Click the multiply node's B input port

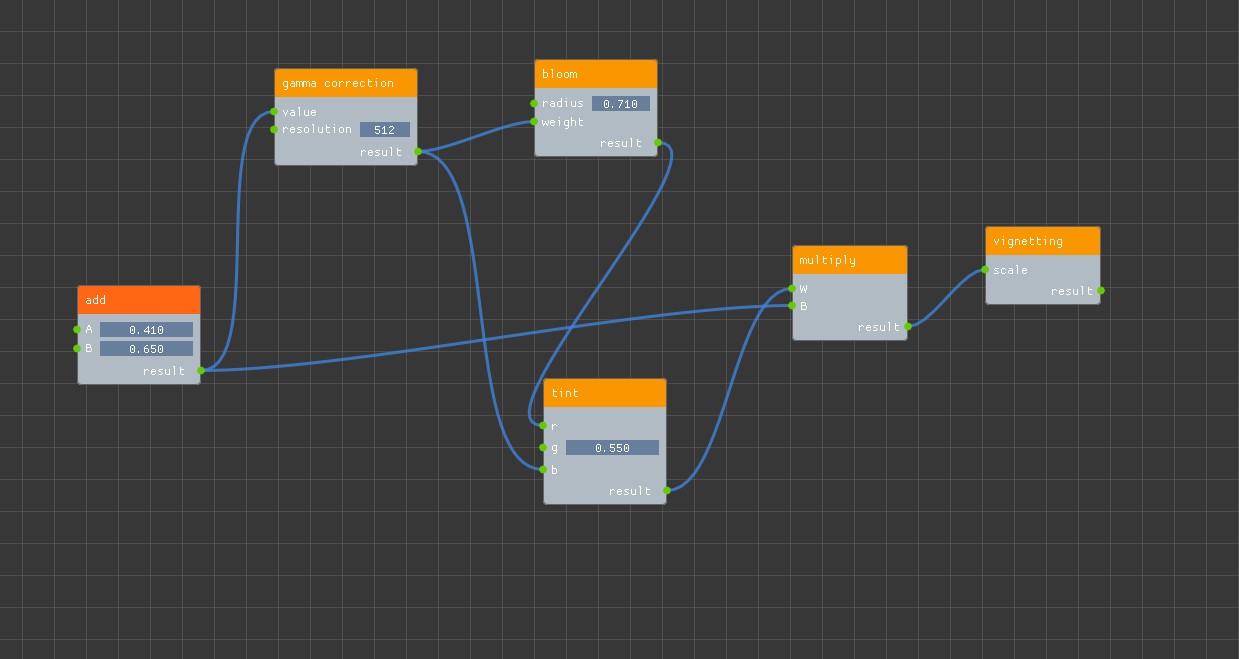[793, 306]
